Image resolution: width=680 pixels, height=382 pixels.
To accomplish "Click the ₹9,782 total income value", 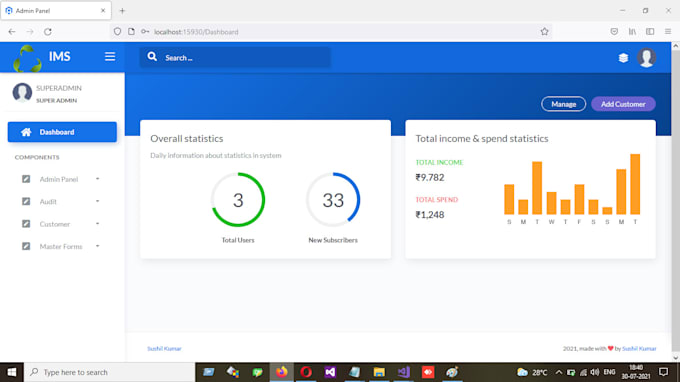I will 430,177.
